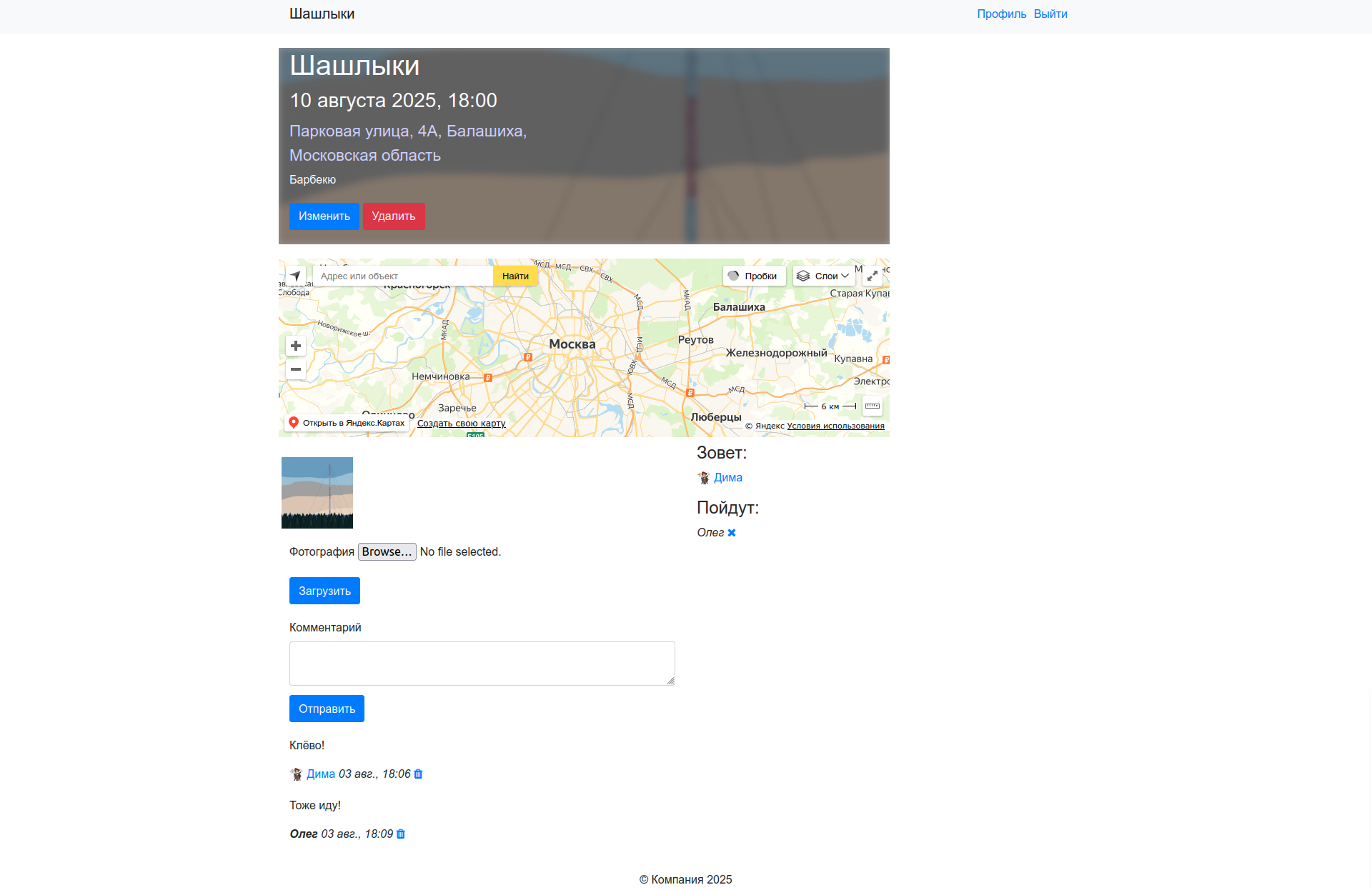Click the Барбекю description text
The image size is (1372, 890).
pyautogui.click(x=312, y=180)
